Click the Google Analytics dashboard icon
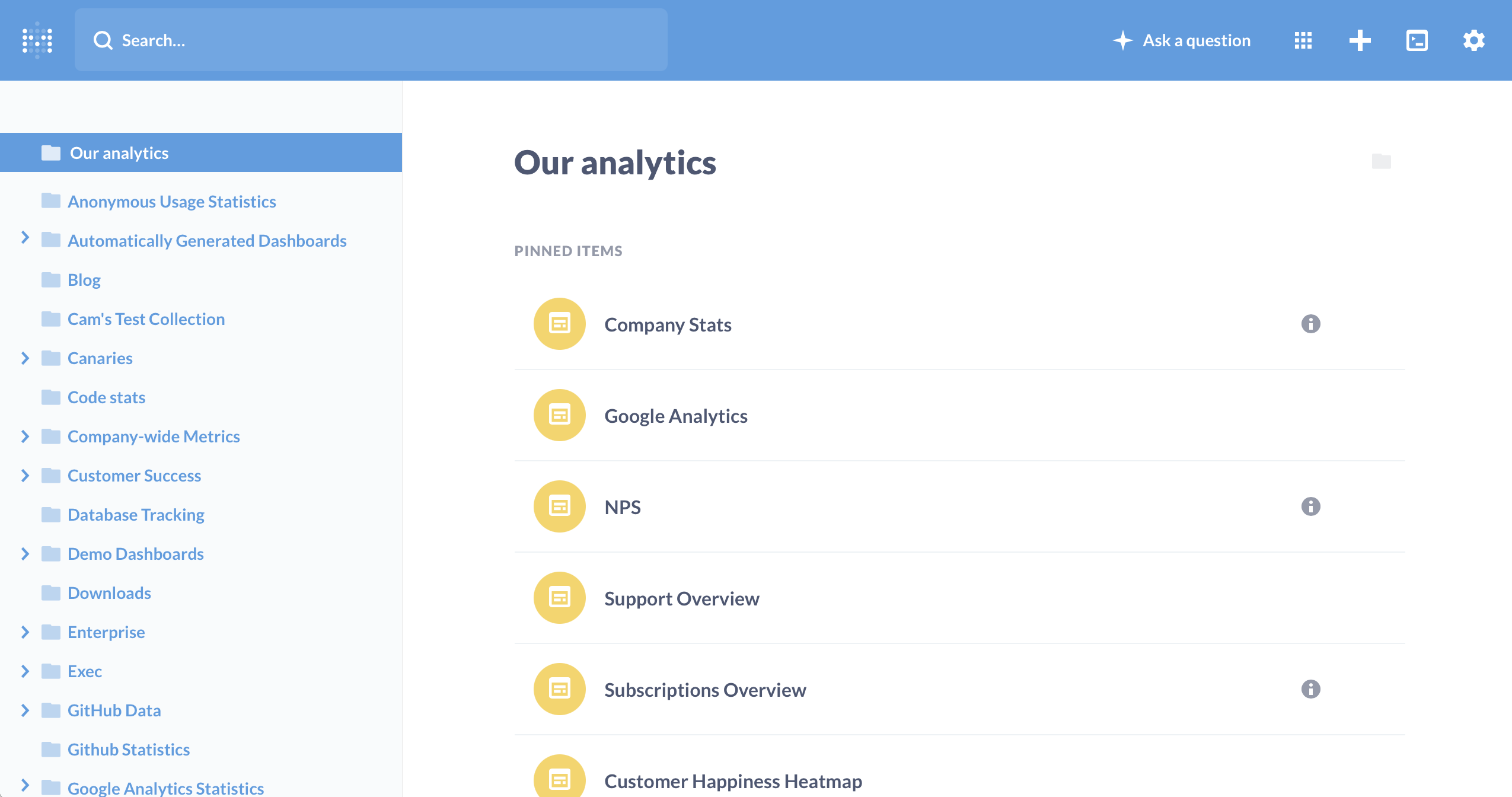1512x797 pixels. 559,415
